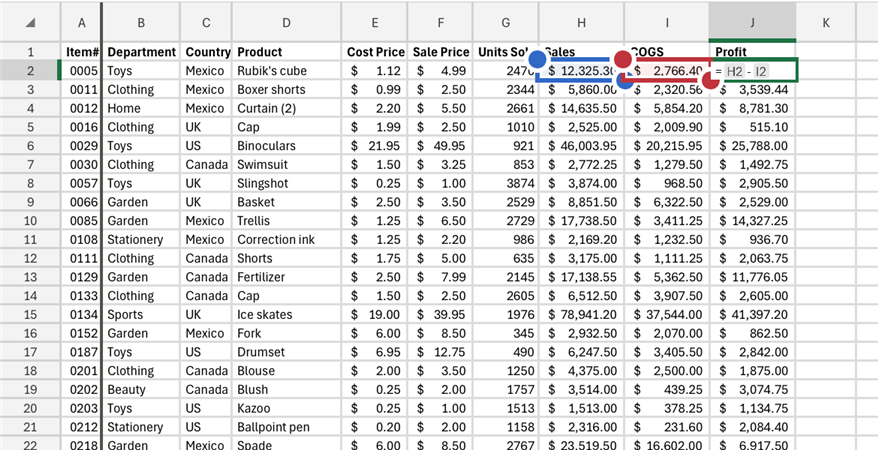Click the Product header cell
Screen dimensions: 878x450
[x=286, y=52]
